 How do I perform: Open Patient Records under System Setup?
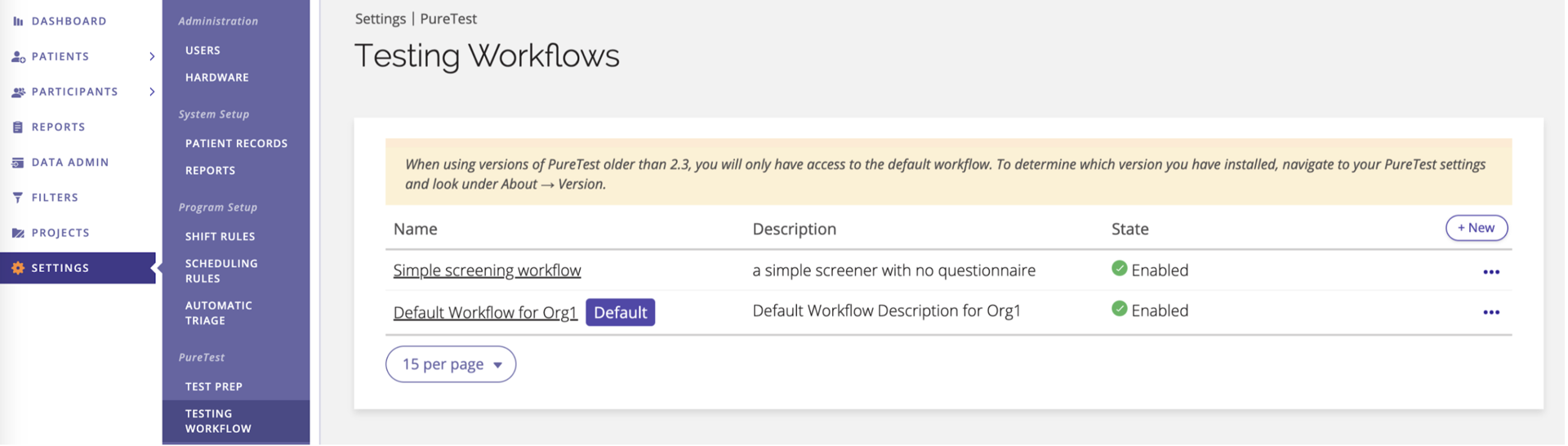[x=236, y=144]
